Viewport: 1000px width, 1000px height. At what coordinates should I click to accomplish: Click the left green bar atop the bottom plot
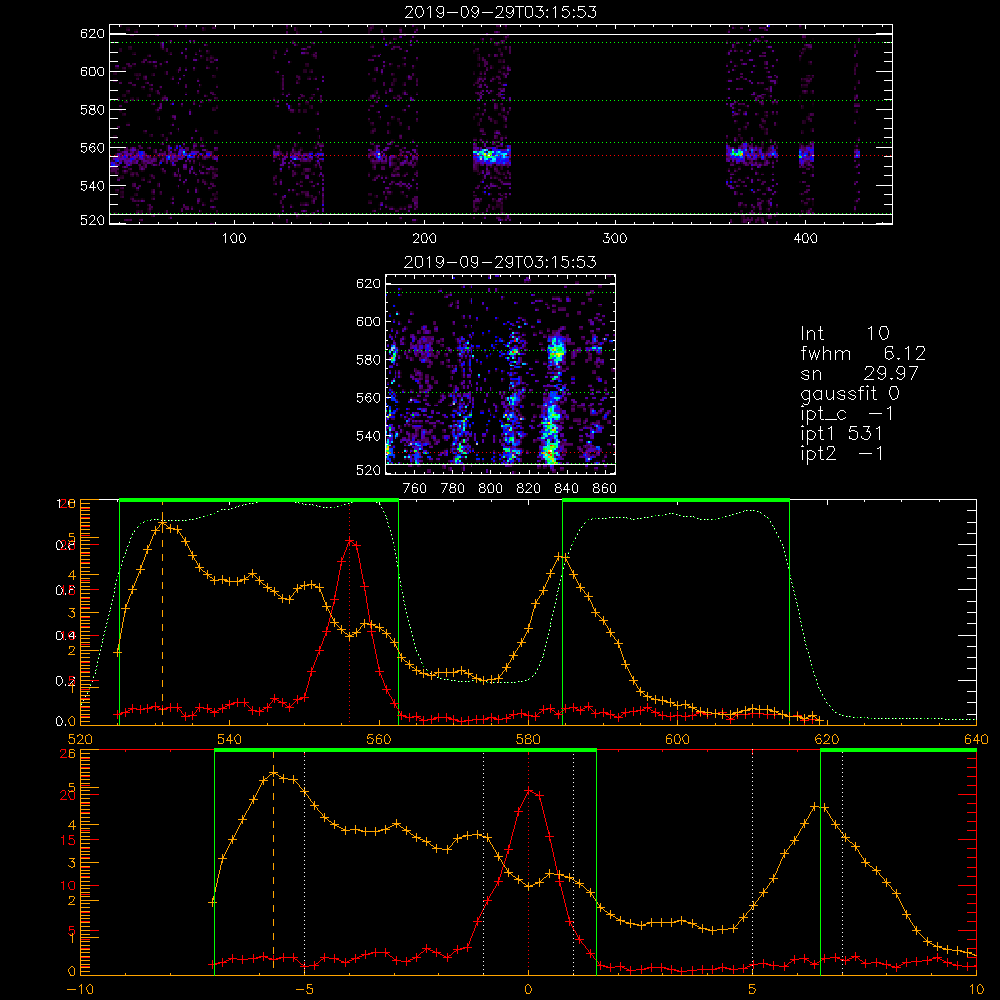[x=406, y=750]
